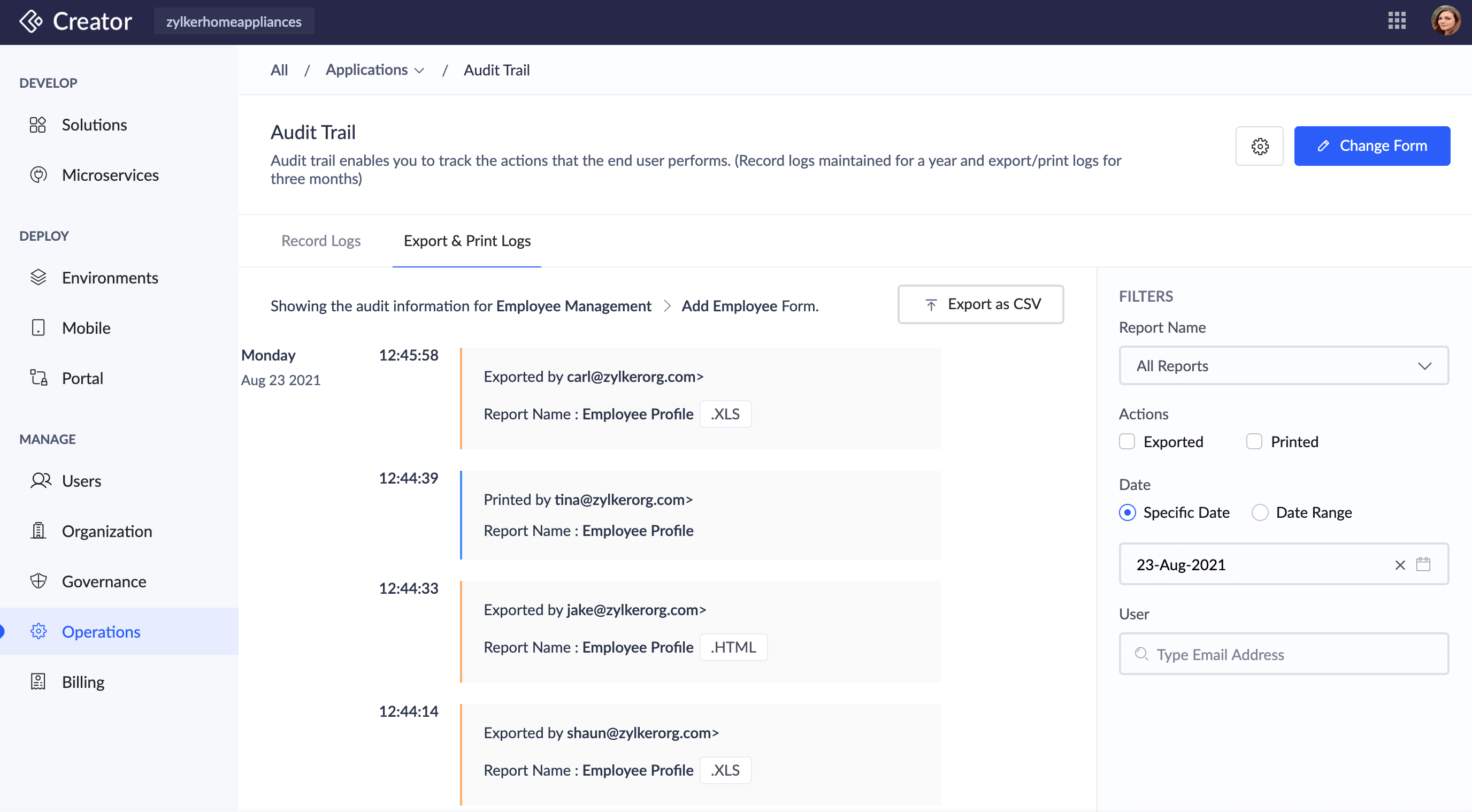Click the Users people icon
This screenshot has width=1472, height=812.
click(x=40, y=481)
